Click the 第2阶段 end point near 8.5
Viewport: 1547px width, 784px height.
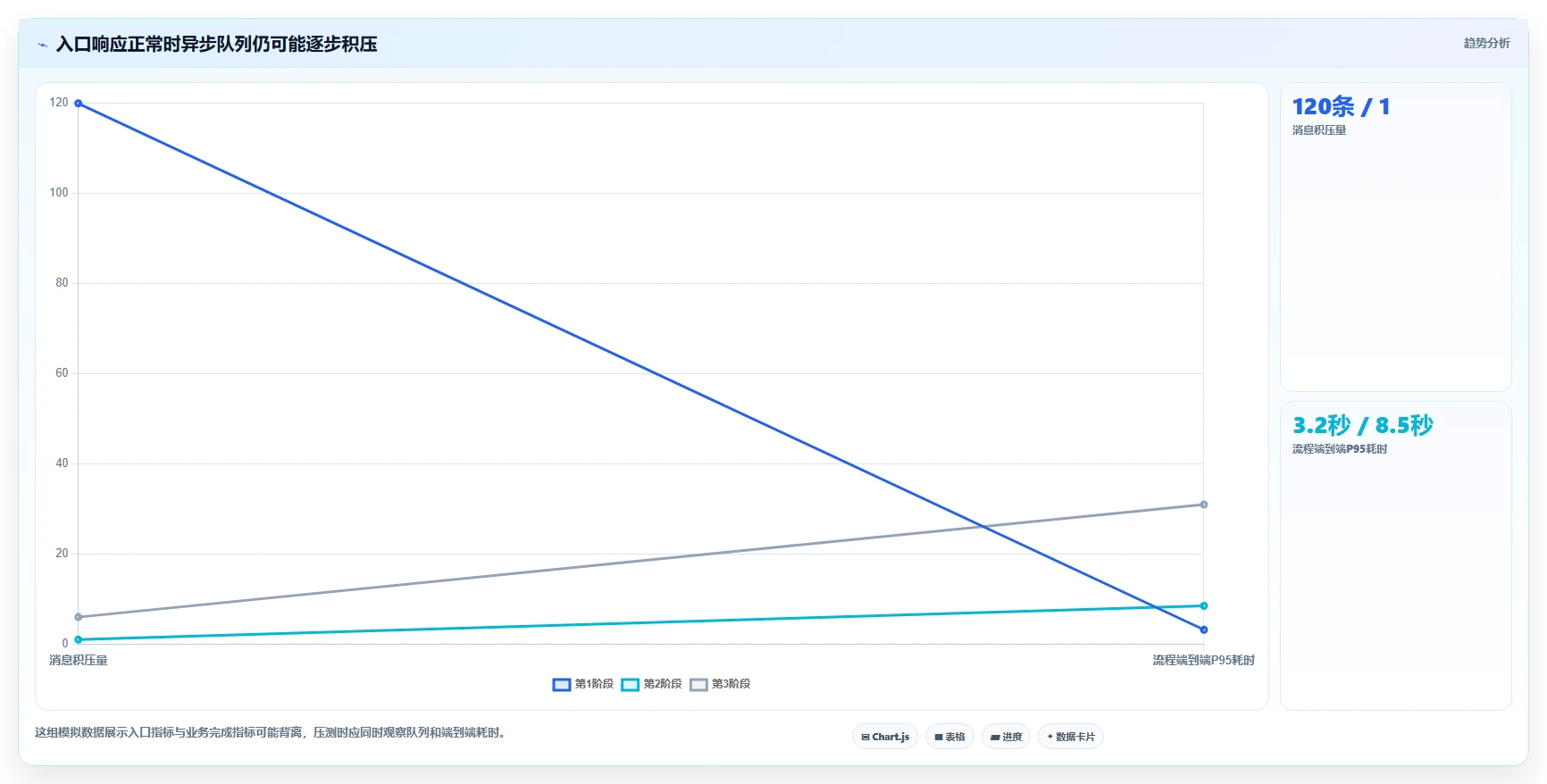[1204, 606]
